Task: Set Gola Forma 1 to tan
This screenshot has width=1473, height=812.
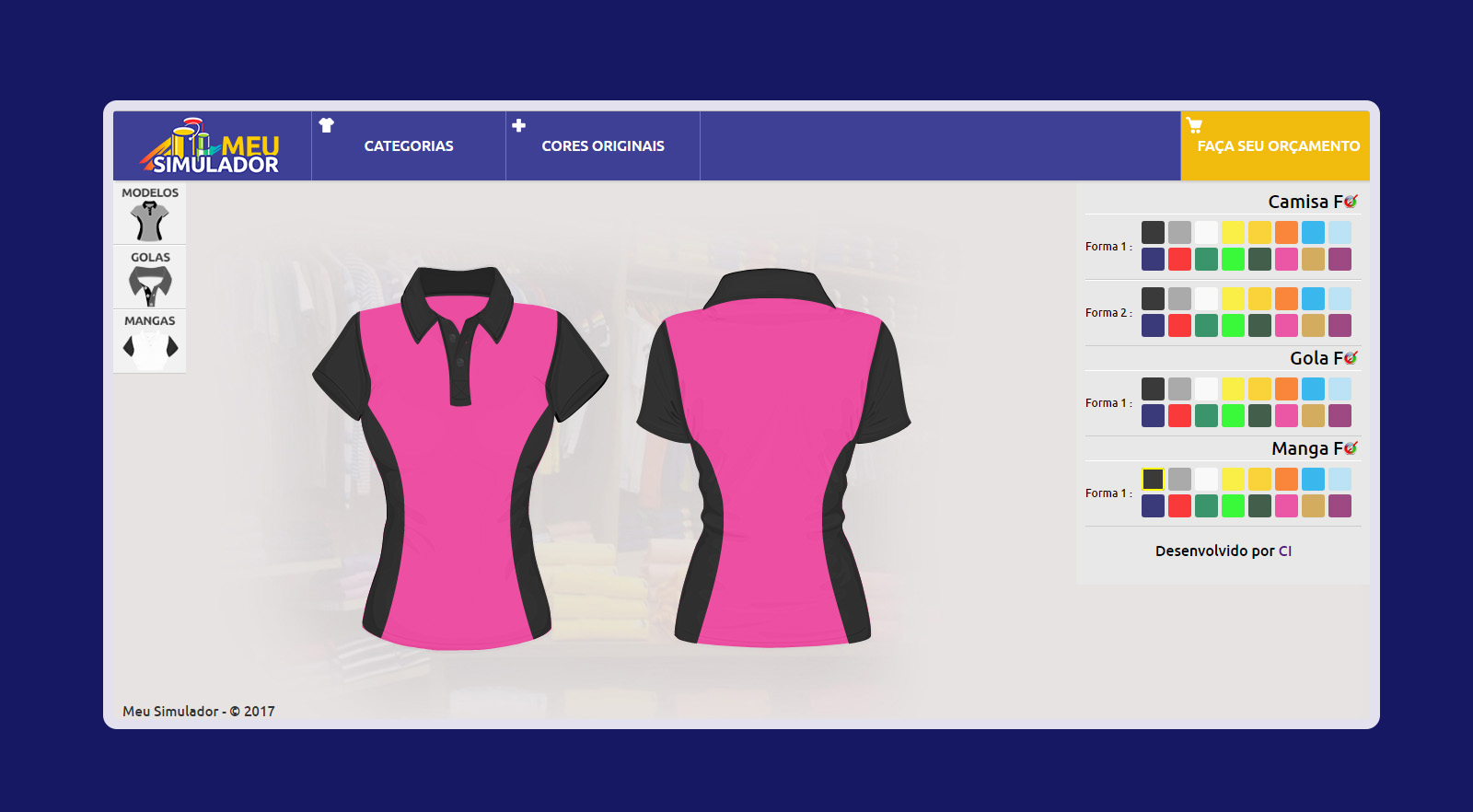Action: [x=1313, y=415]
